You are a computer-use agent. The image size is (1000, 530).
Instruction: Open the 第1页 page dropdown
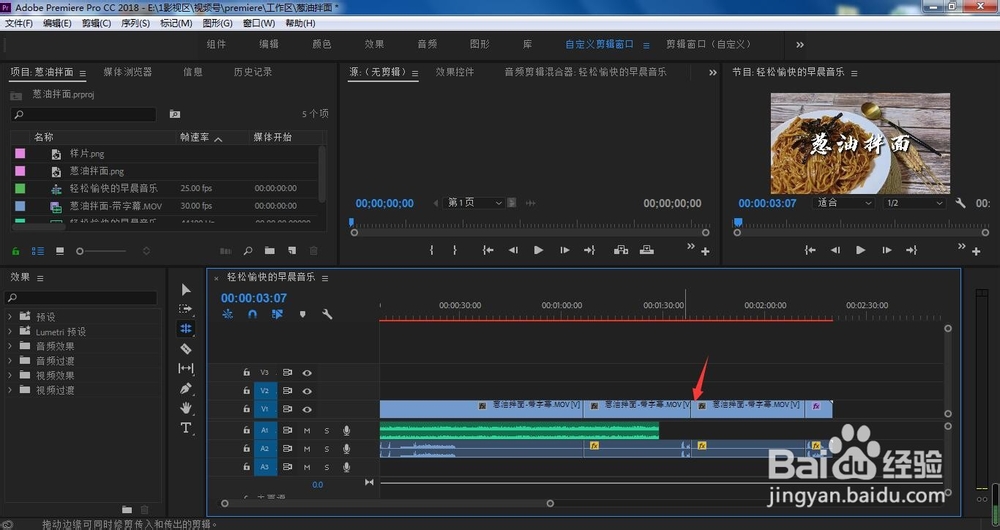(474, 203)
